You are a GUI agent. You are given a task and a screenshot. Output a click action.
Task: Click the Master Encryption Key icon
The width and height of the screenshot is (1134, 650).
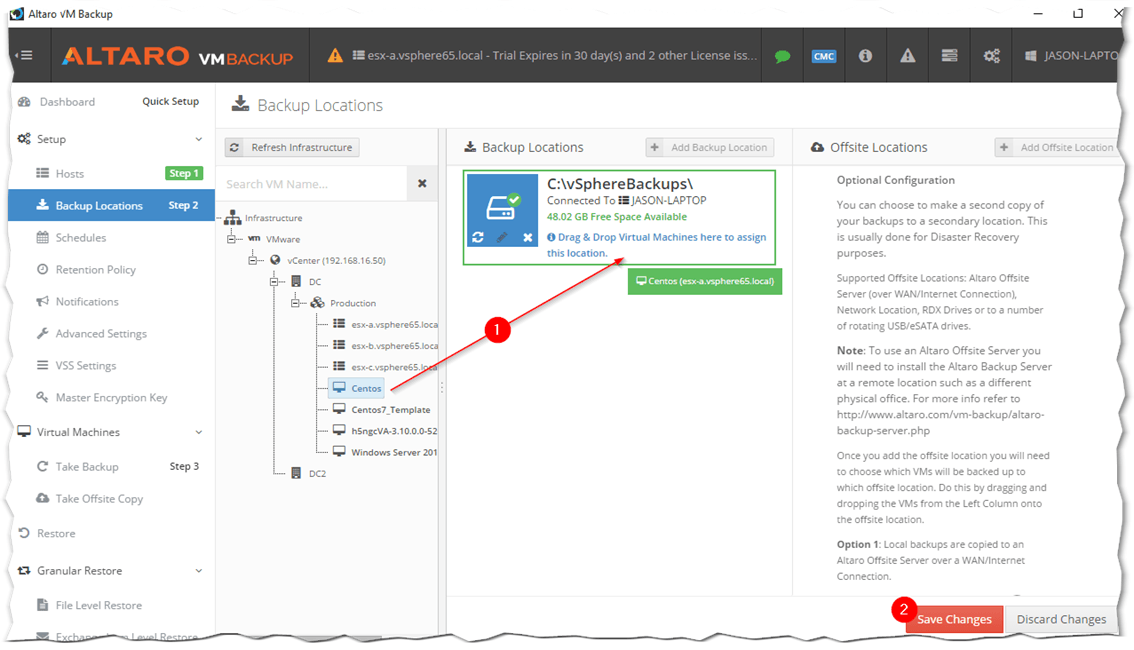(x=43, y=397)
